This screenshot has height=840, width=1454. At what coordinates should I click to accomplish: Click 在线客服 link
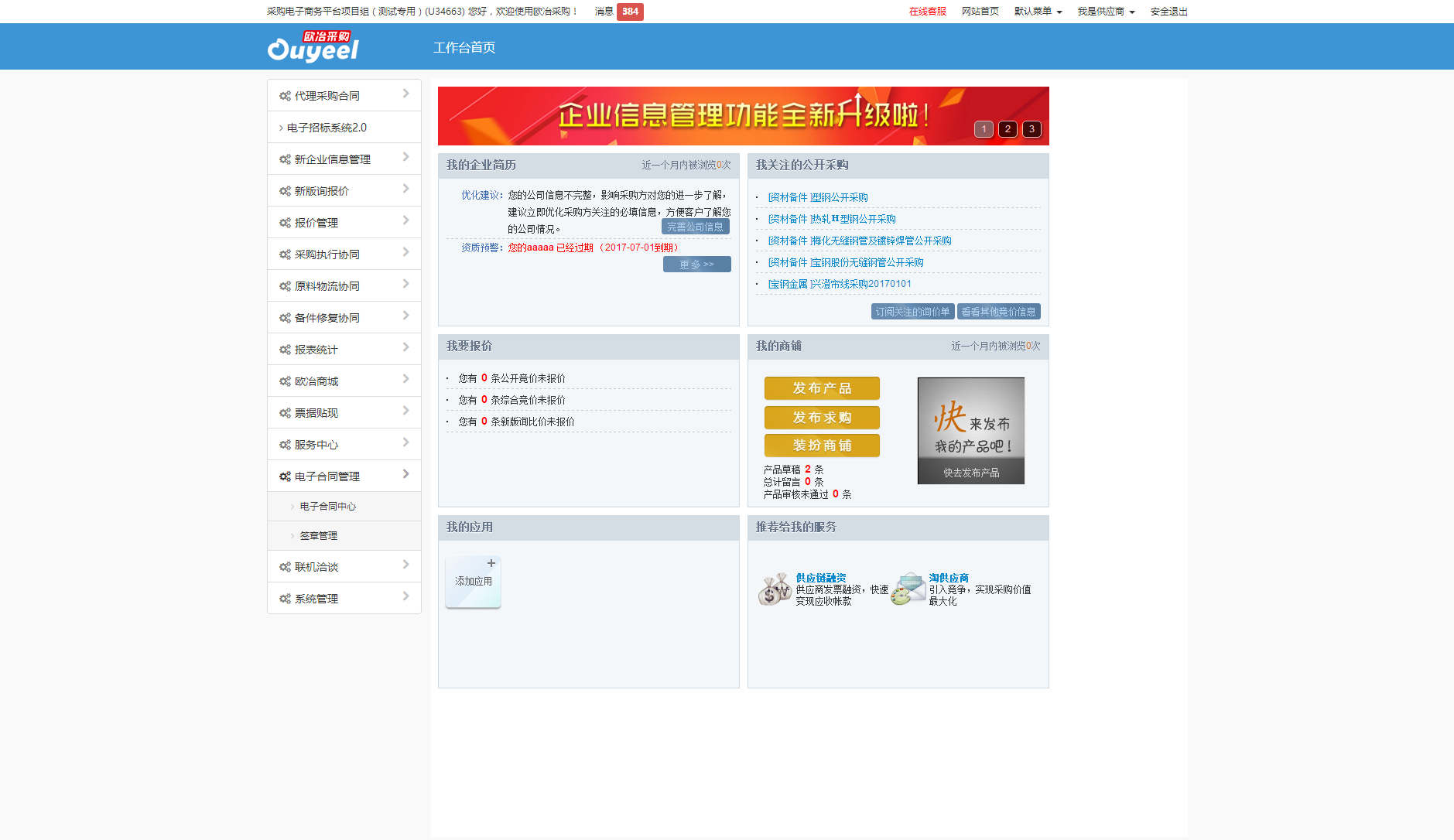click(x=927, y=12)
